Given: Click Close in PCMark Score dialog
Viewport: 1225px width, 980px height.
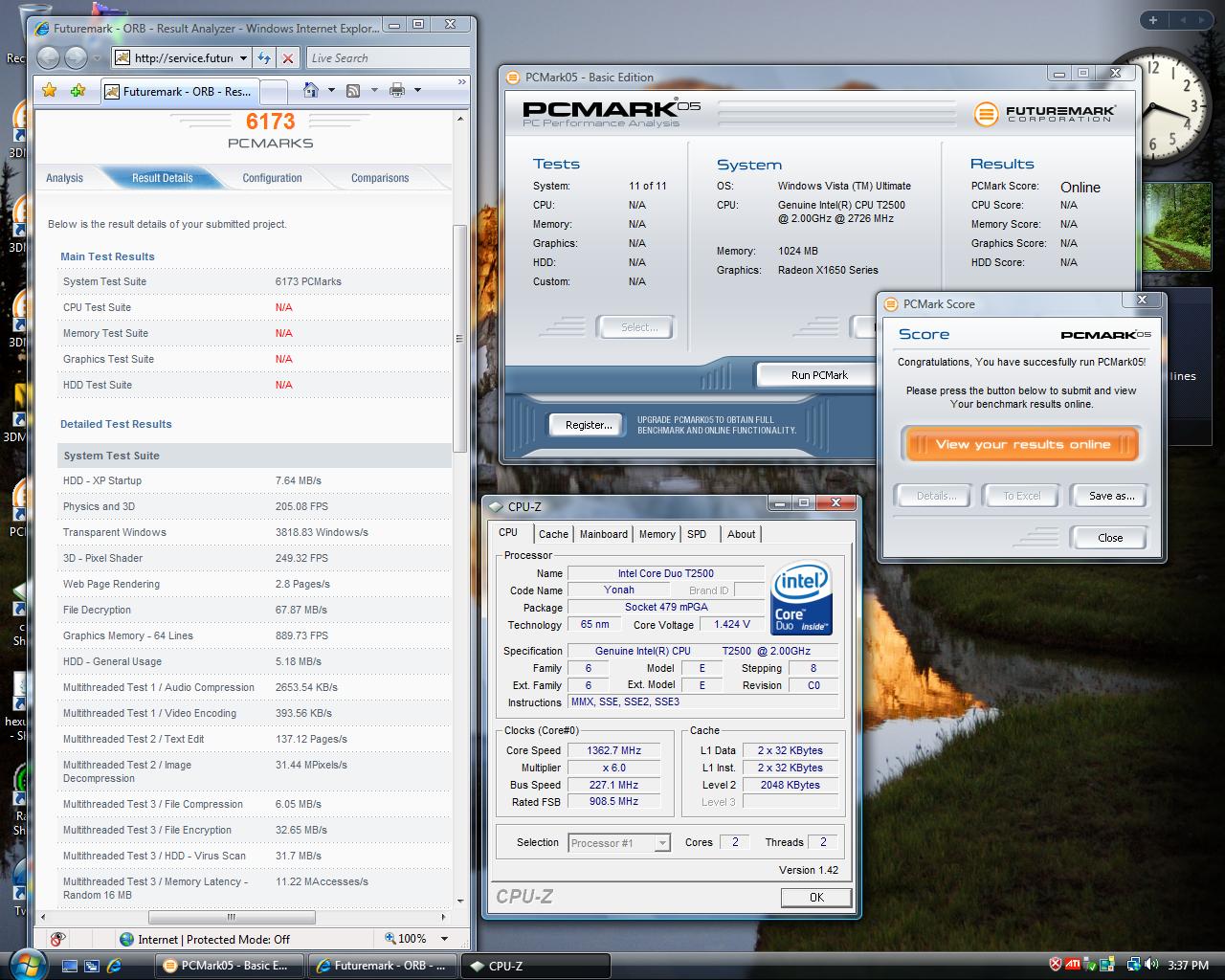Looking at the screenshot, I should [x=1110, y=538].
